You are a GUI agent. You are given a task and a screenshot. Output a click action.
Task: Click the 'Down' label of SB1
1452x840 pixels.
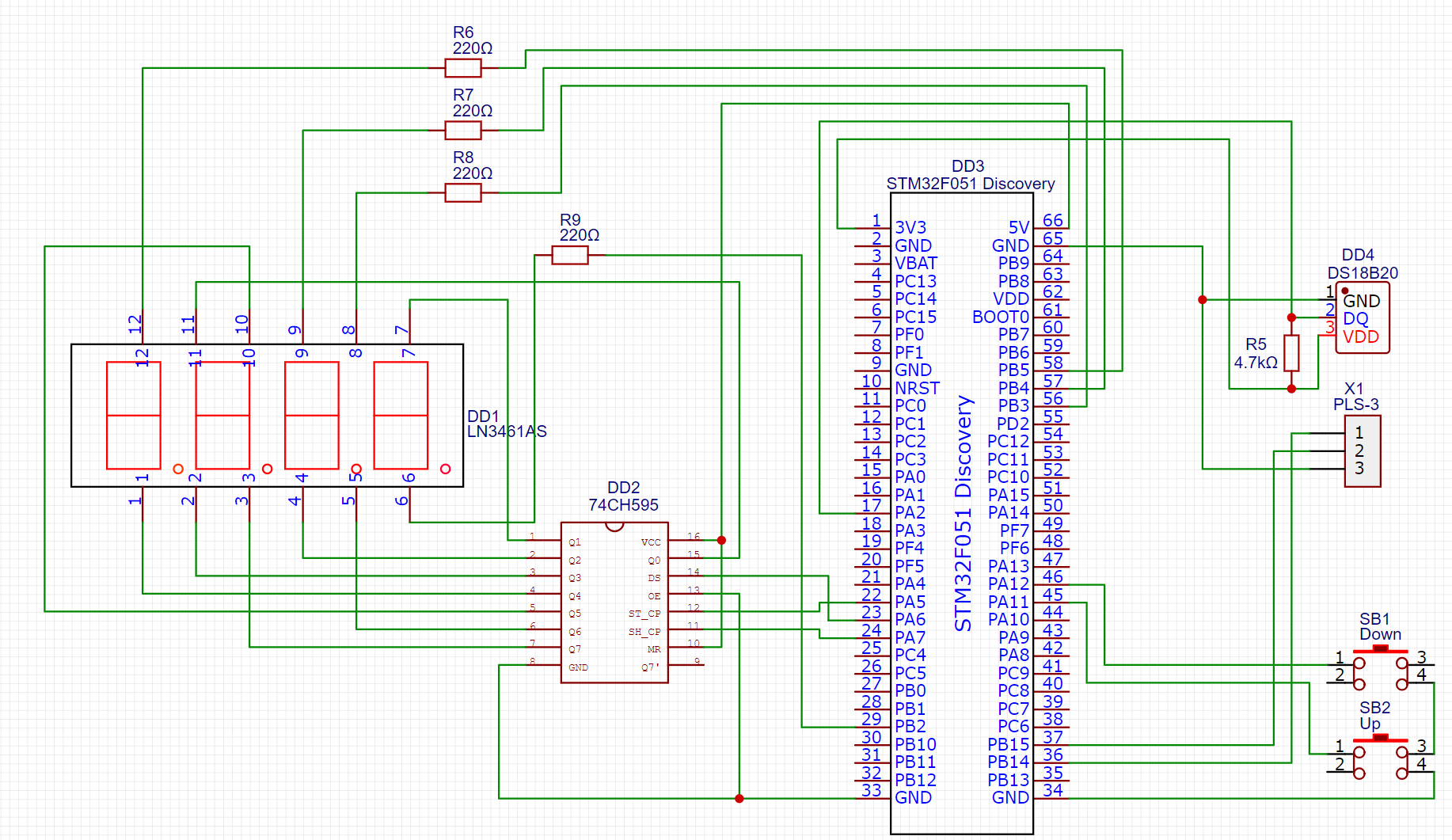(x=1380, y=634)
